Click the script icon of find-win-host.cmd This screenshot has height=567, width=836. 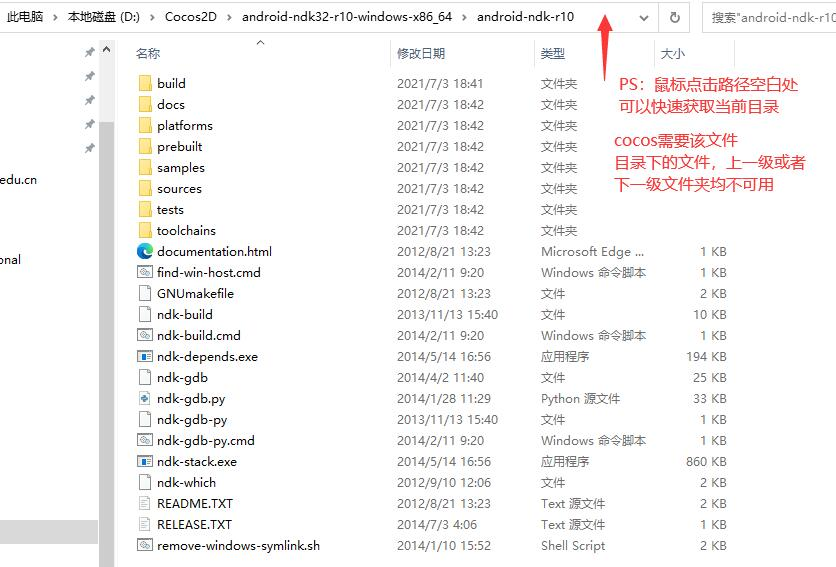click(145, 272)
